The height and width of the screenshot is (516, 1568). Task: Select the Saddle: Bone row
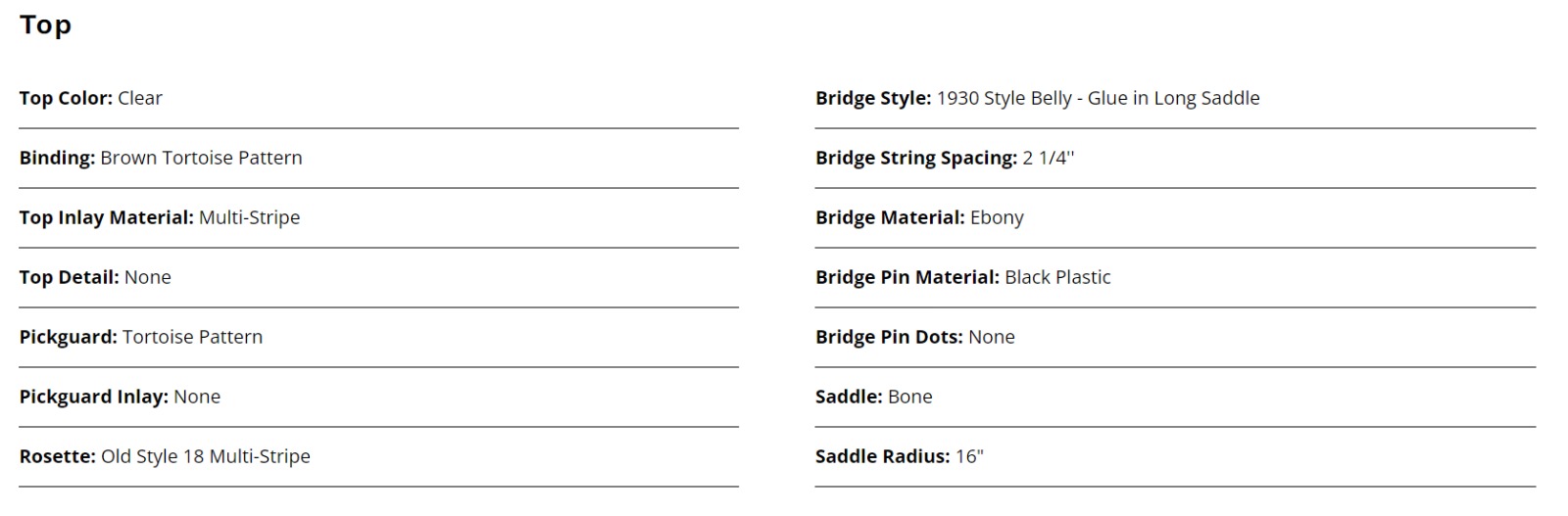tap(1175, 397)
